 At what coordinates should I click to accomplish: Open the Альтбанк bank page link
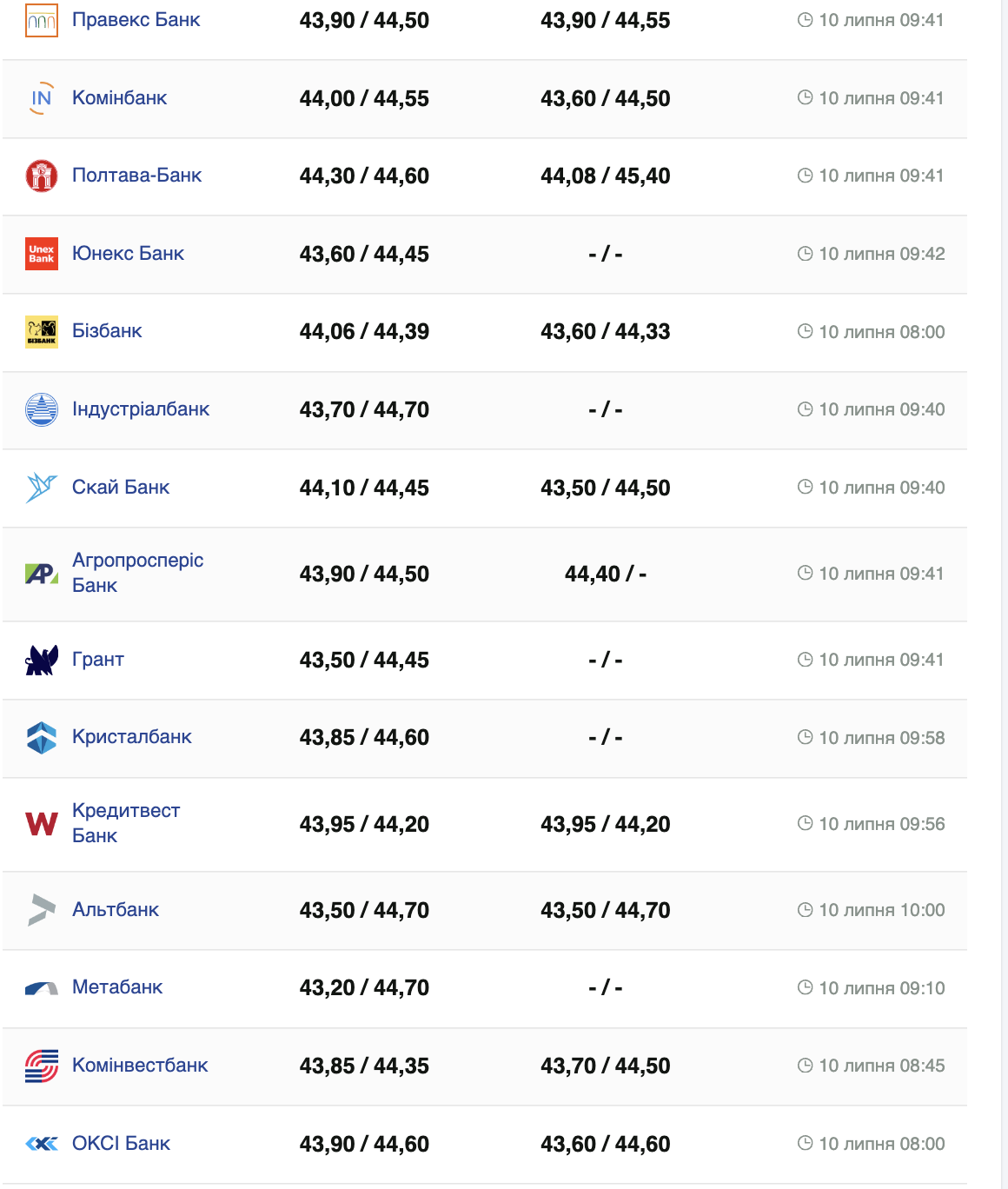[x=116, y=910]
